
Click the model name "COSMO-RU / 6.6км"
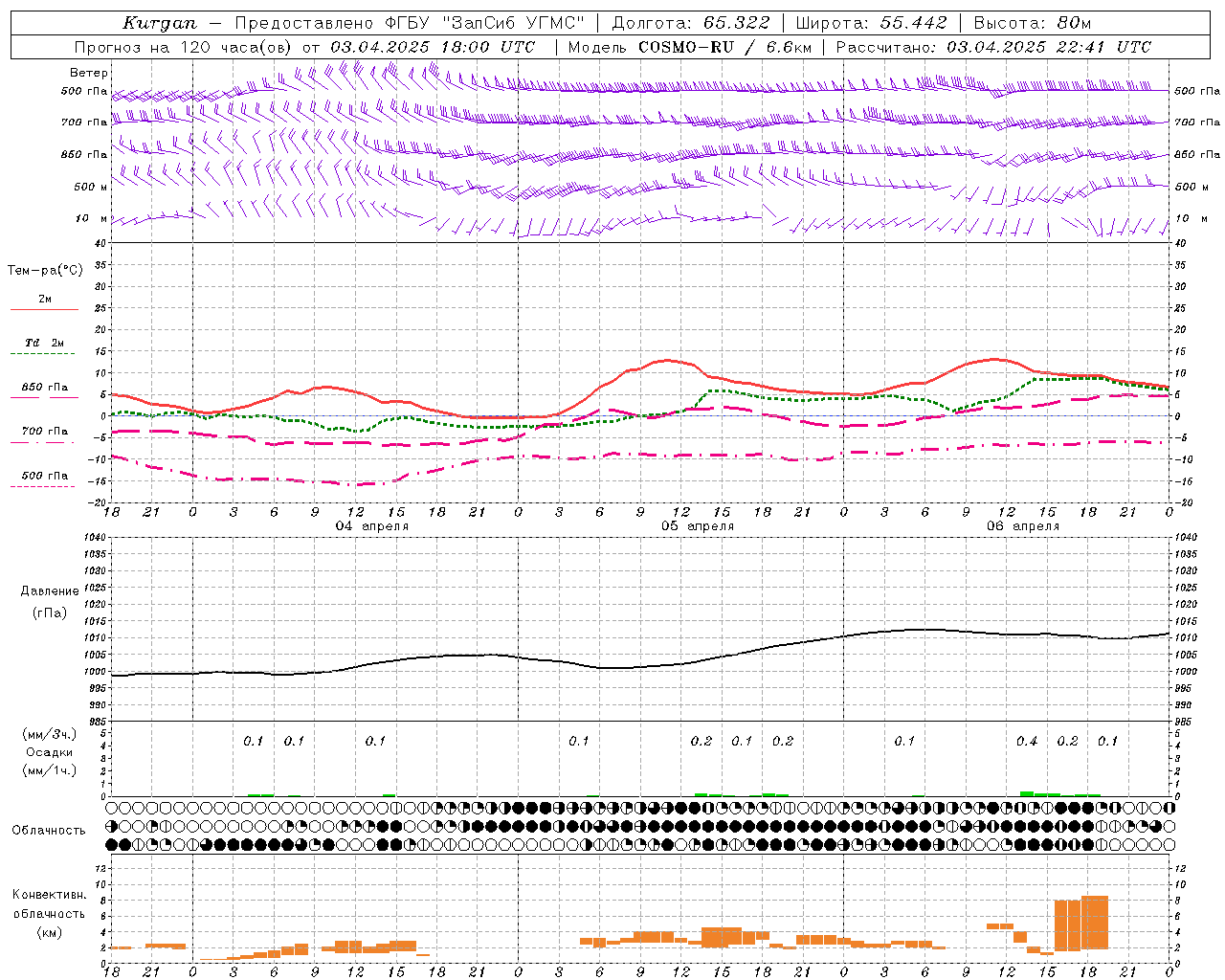[724, 47]
